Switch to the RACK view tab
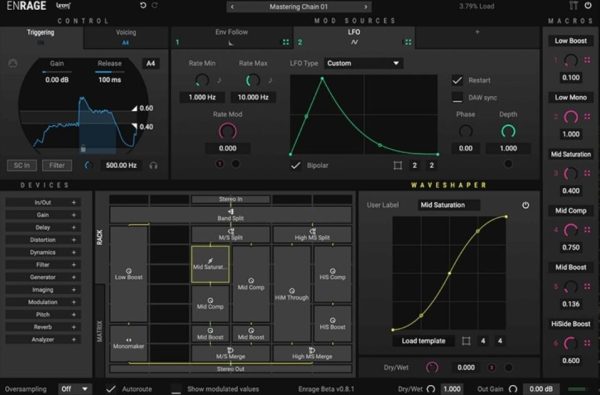 (99, 237)
